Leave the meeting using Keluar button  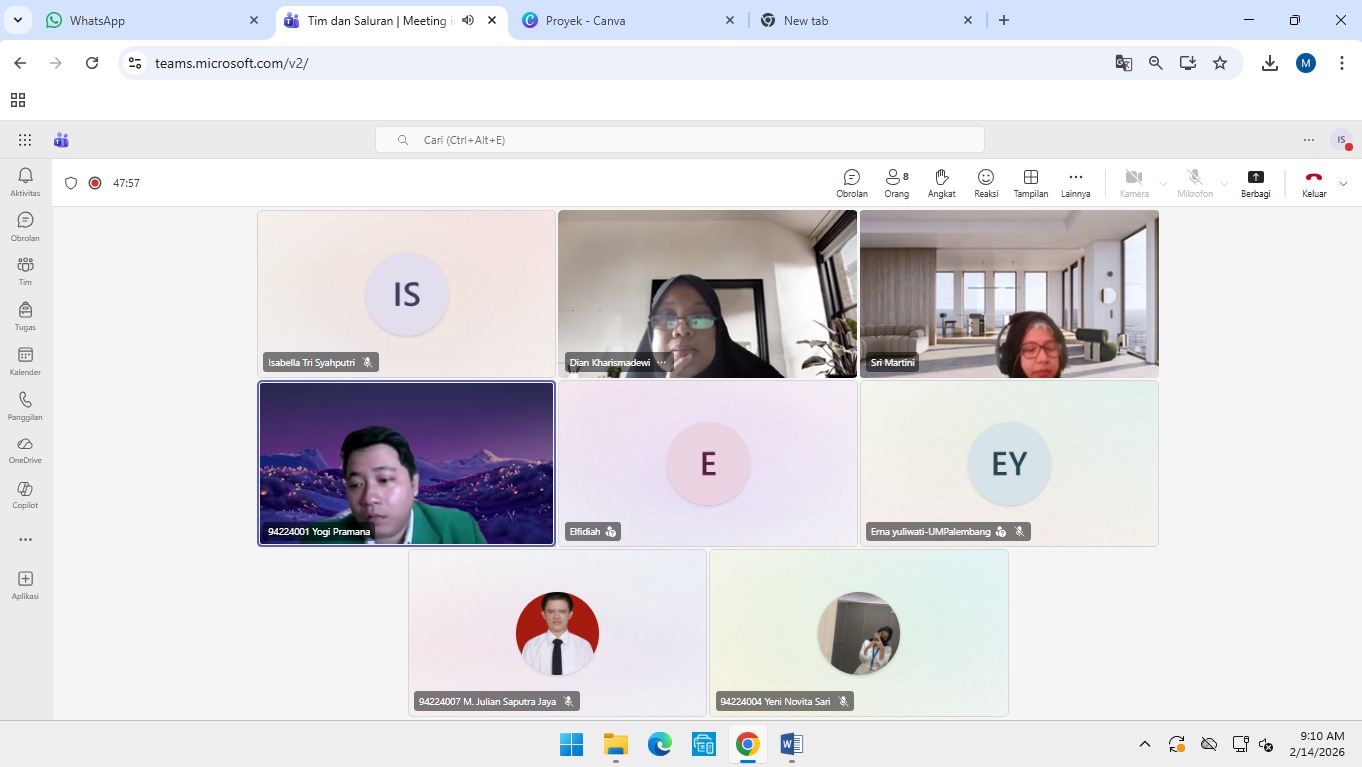(x=1313, y=183)
